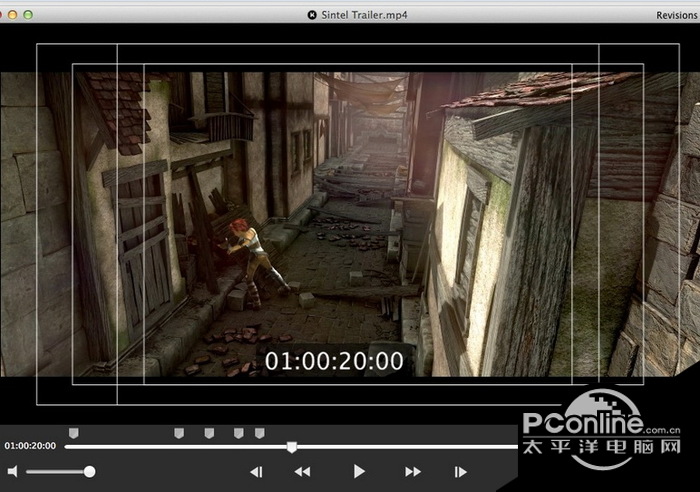Click the rewind double-arrow button
Image resolution: width=700 pixels, height=492 pixels.
click(x=302, y=472)
